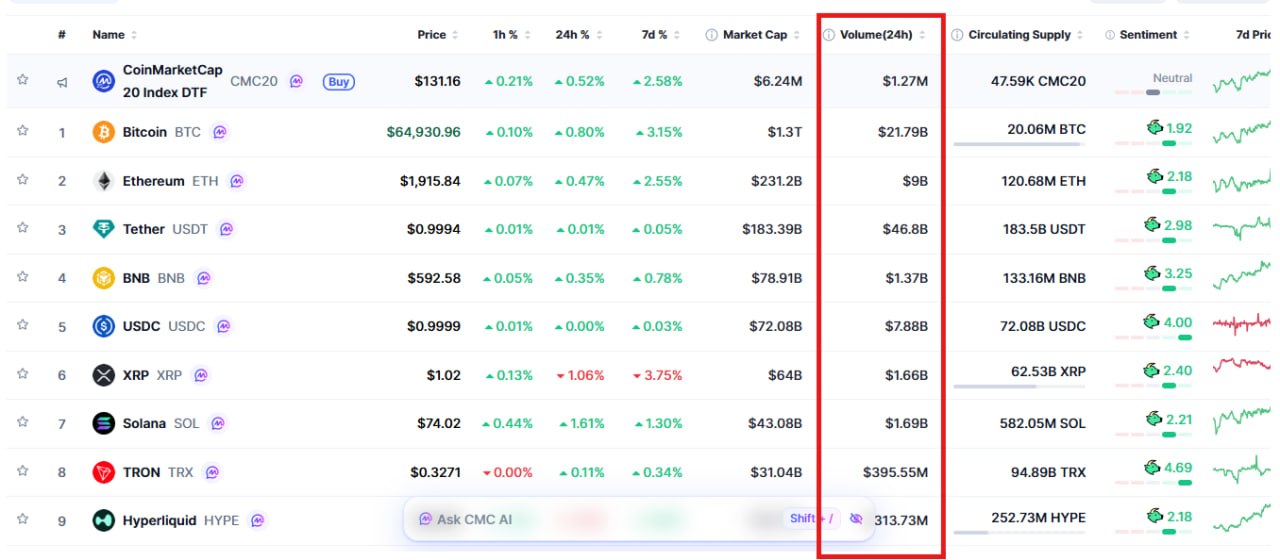
Task: Sort by Circulating Supply
Action: [1027, 35]
